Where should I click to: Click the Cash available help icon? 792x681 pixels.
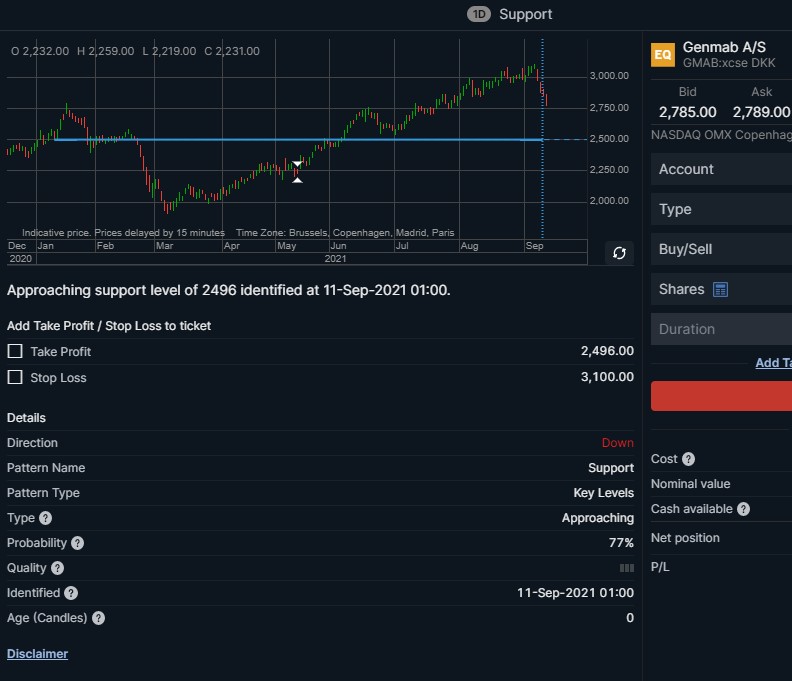tap(743, 509)
